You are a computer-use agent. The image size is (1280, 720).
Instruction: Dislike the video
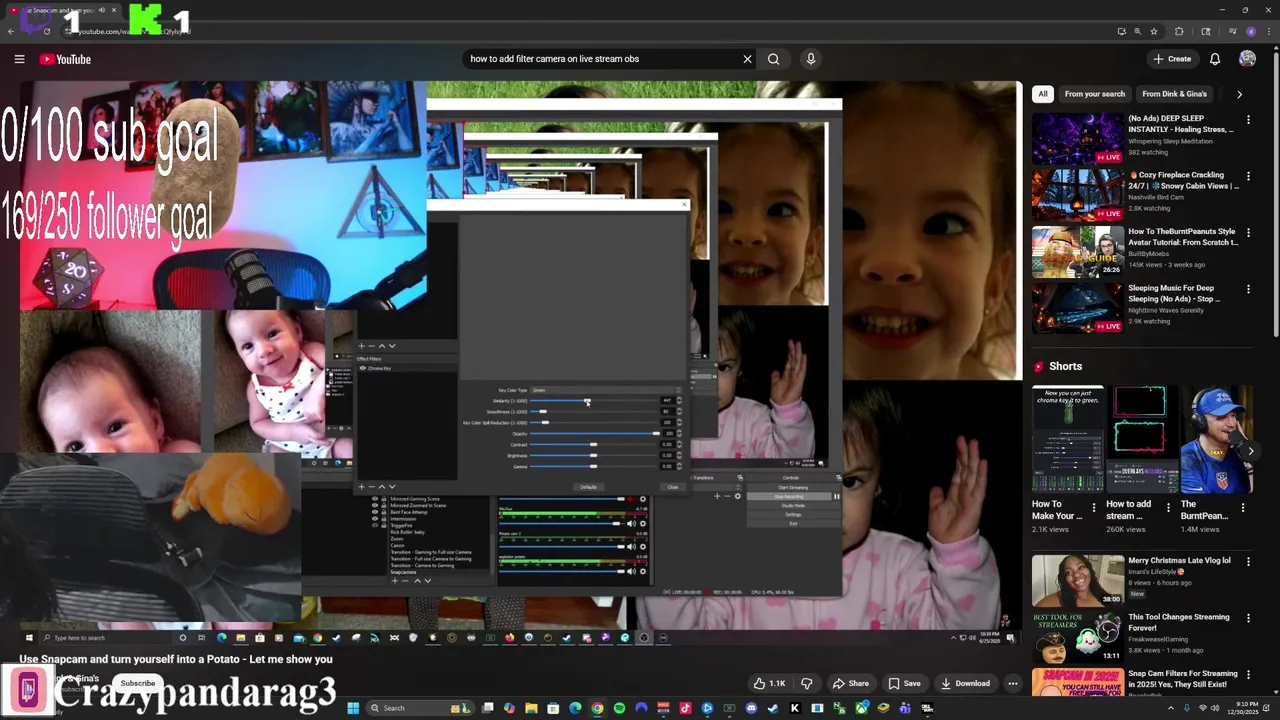click(806, 684)
